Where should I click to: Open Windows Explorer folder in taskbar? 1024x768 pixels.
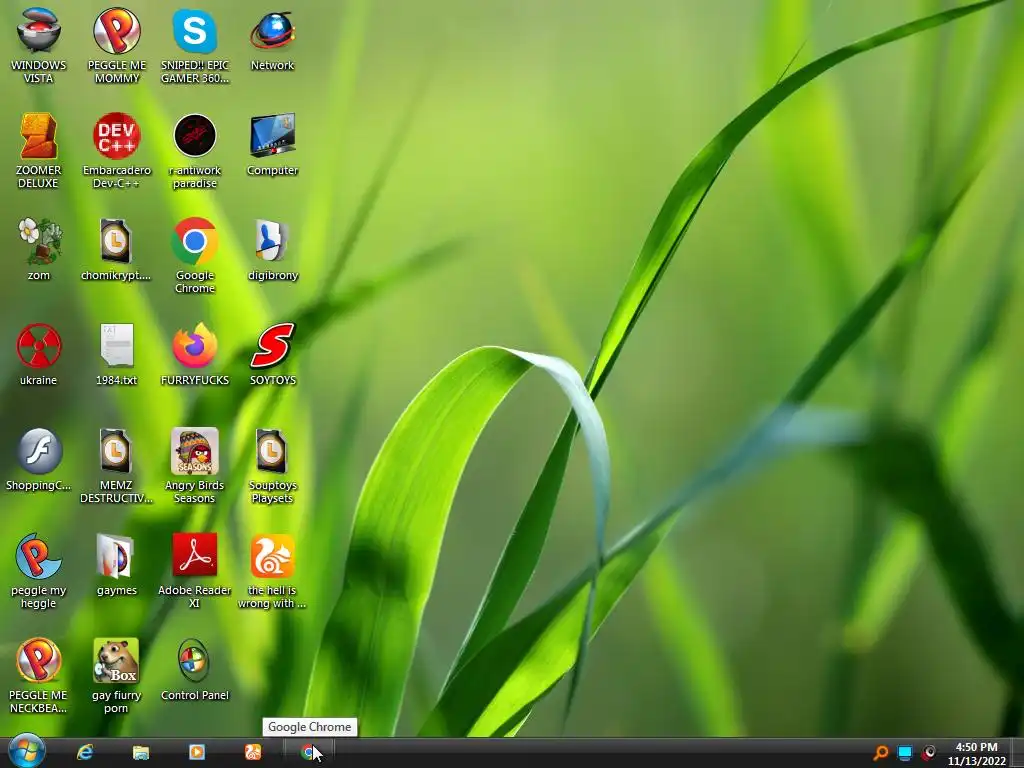pos(141,752)
